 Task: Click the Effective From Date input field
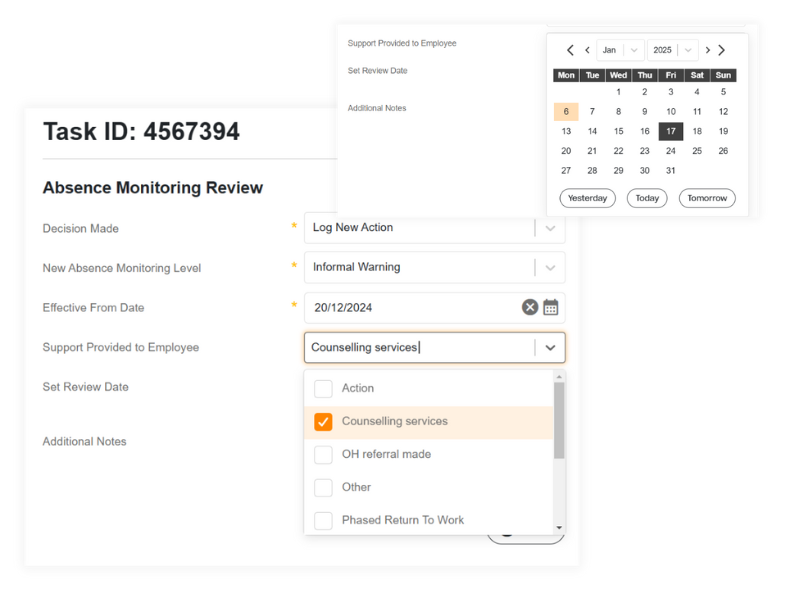point(435,308)
